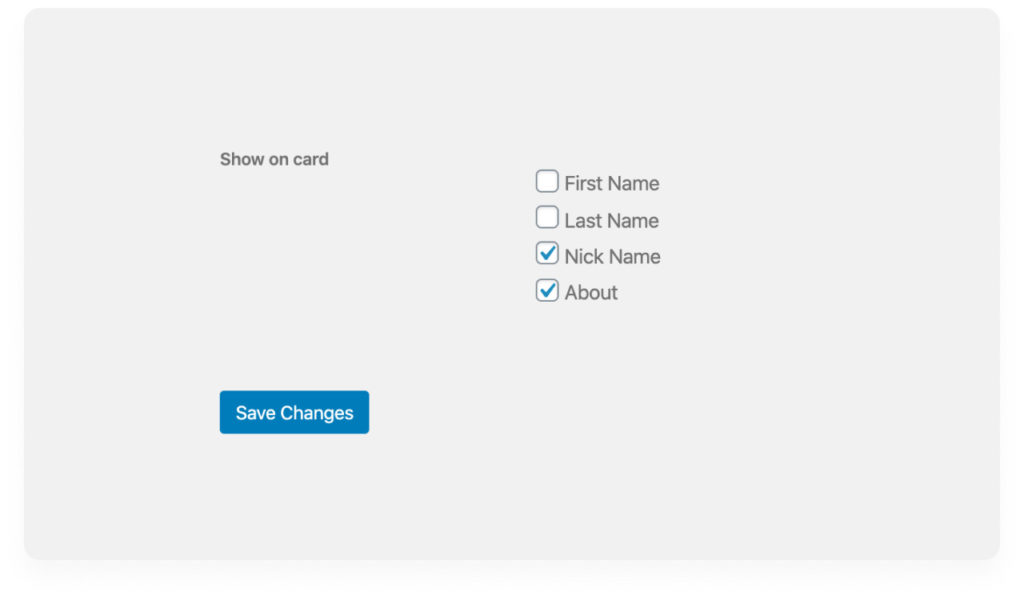This screenshot has width=1024, height=600.
Task: Click the First Name label text
Action: tap(611, 183)
